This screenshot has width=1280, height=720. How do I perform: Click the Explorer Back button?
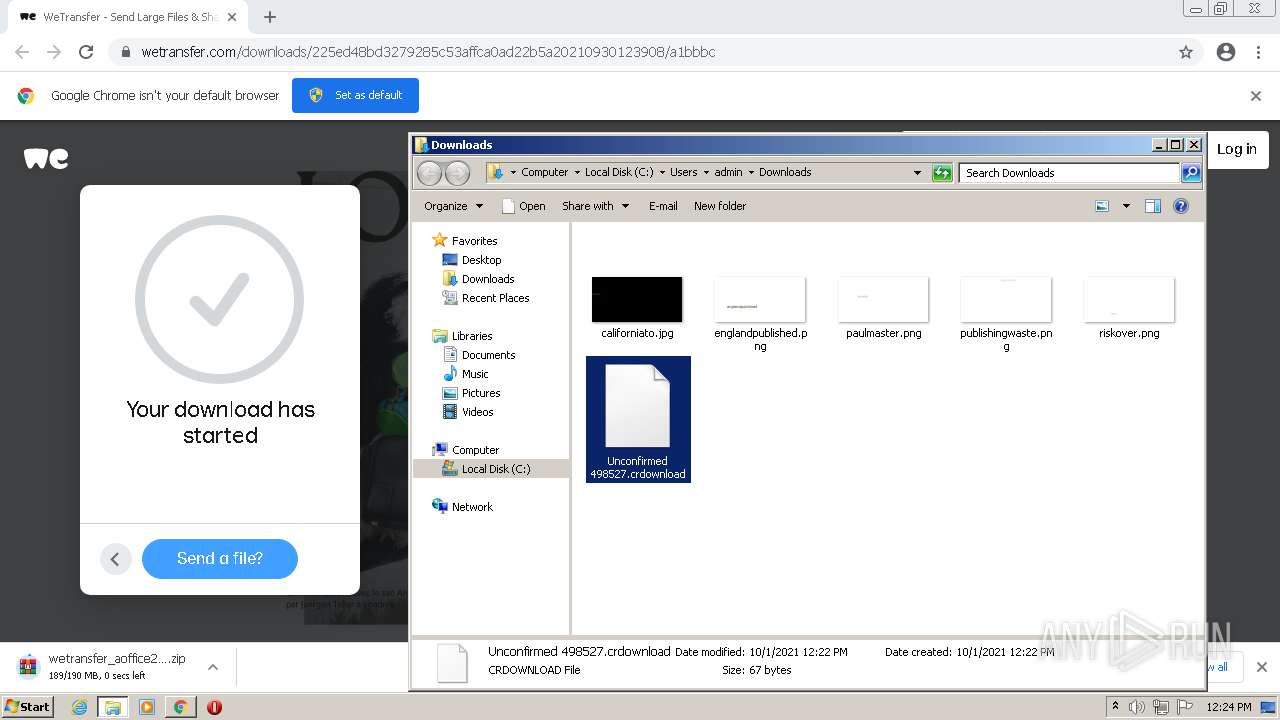429,173
